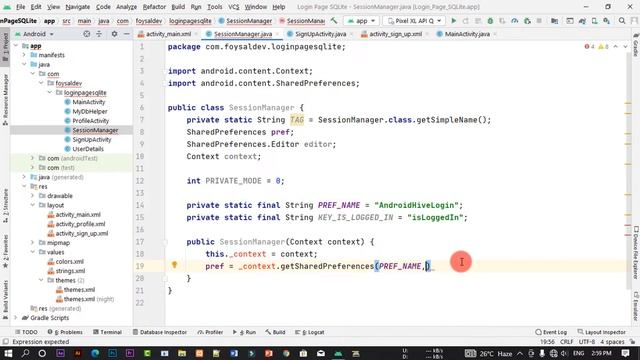Switch to the MainActivity.java tab
Screen dimensions: 640x360
(x=467, y=34)
